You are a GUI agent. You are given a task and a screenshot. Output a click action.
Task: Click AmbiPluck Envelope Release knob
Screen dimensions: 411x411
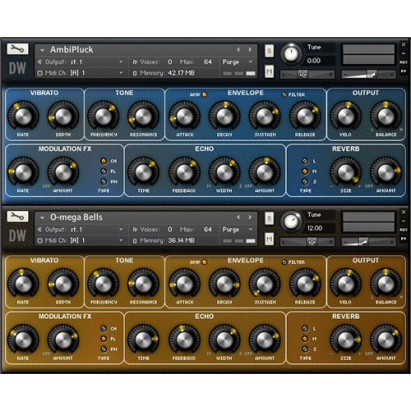(x=305, y=116)
